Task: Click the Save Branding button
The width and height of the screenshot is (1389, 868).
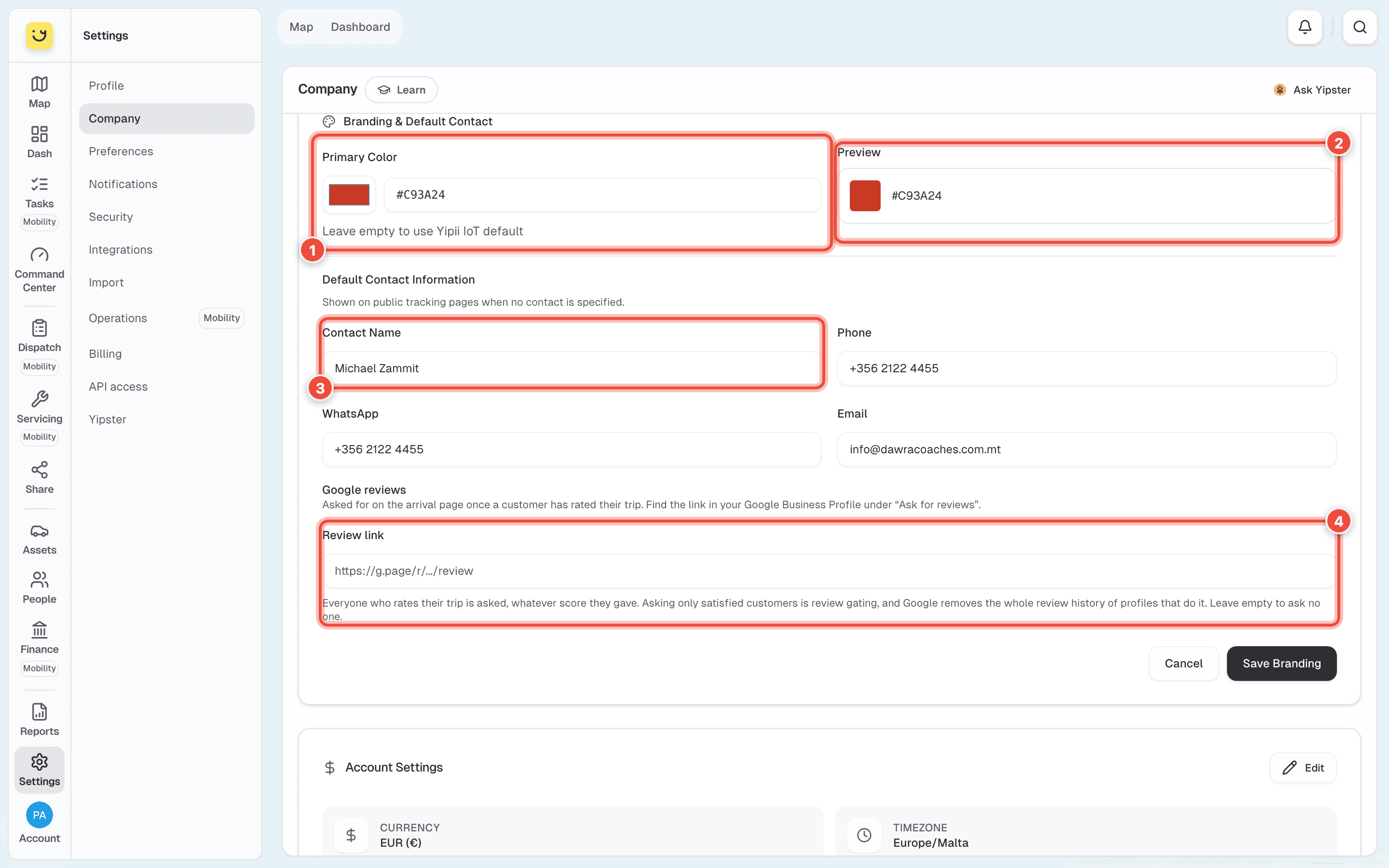Action: pos(1281,663)
